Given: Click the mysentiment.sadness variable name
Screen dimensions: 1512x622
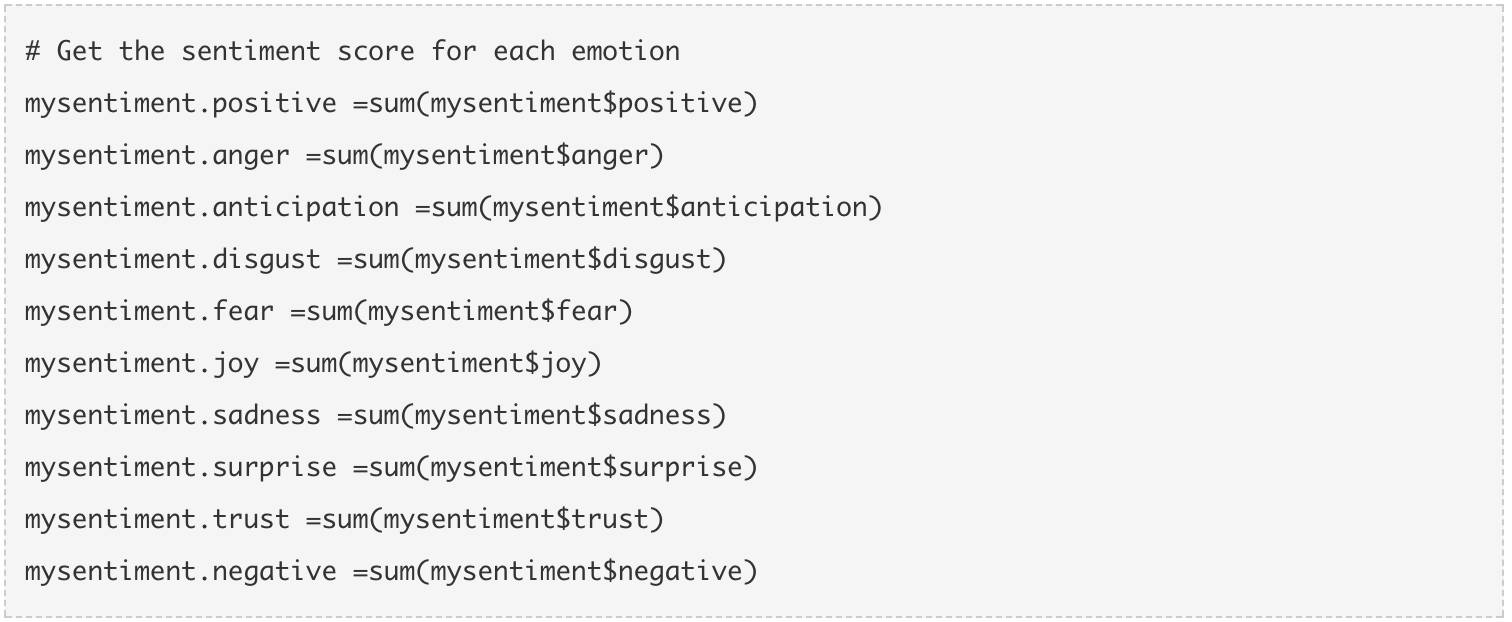Looking at the screenshot, I should point(173,415).
